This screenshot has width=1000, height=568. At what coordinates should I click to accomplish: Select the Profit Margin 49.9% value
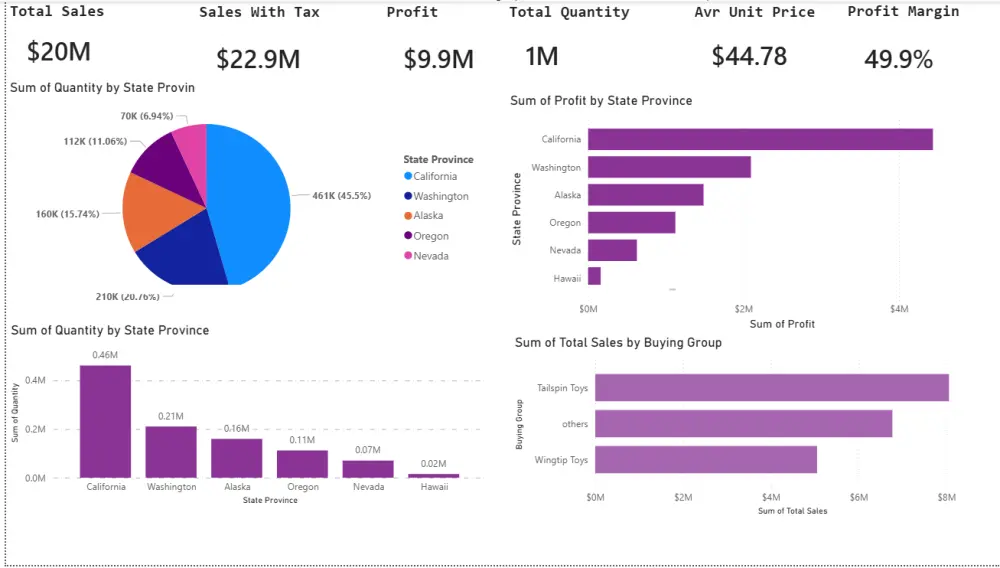898,60
